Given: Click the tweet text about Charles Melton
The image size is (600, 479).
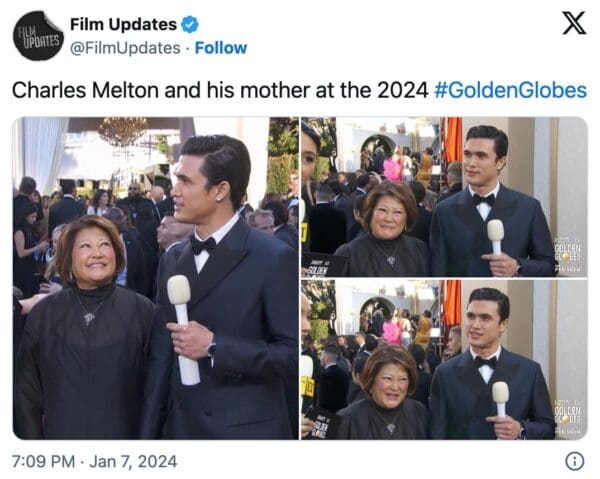Looking at the screenshot, I should click(x=220, y=90).
